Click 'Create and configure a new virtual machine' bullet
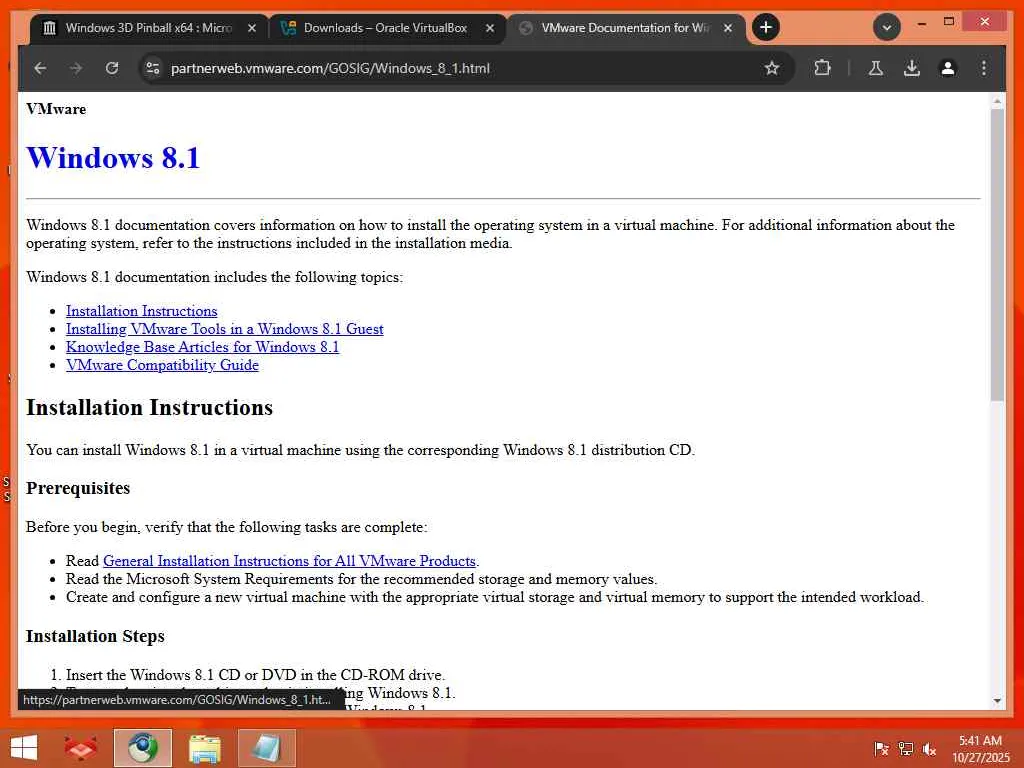 494,597
